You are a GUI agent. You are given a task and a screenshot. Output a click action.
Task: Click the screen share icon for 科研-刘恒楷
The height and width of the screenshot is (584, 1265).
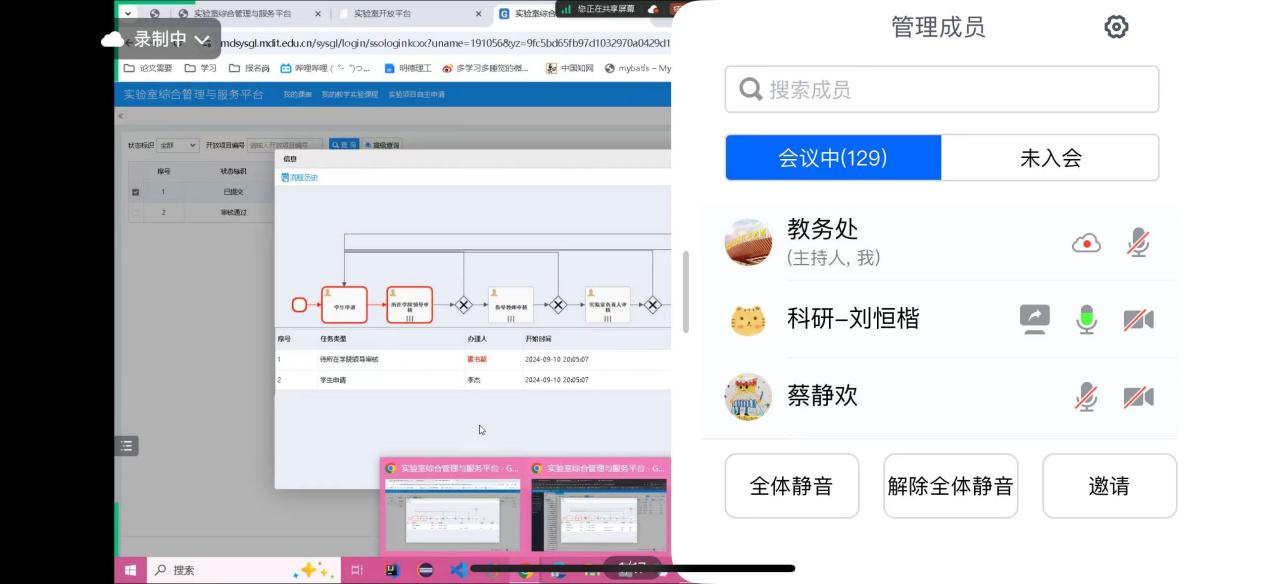click(x=1035, y=319)
